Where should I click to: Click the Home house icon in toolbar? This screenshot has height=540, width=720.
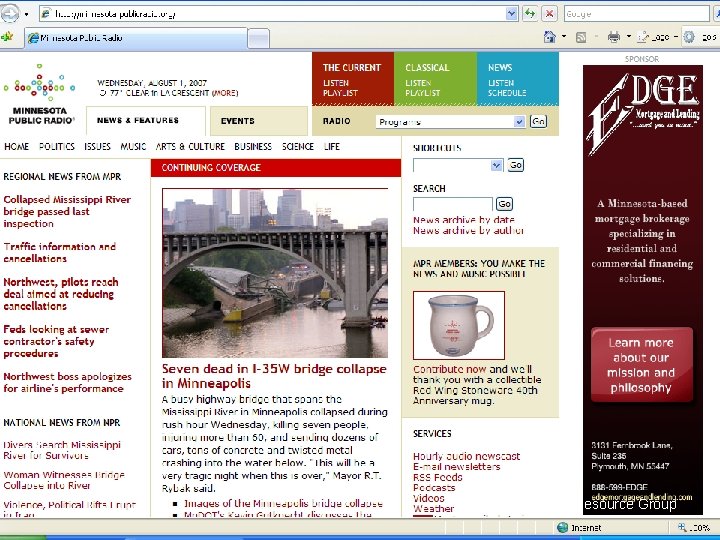549,37
